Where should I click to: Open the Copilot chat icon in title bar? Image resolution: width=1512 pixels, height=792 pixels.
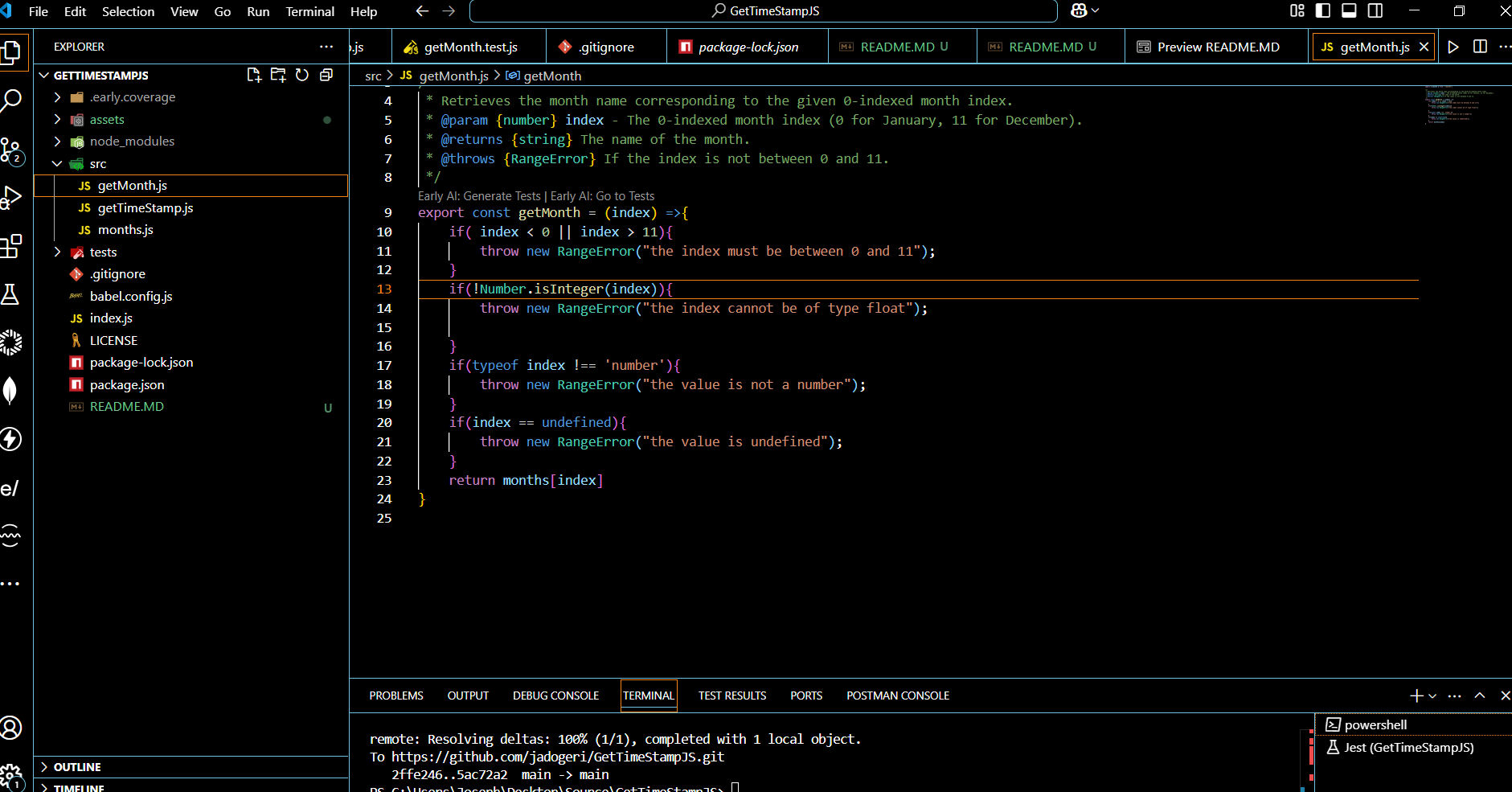pos(1079,10)
